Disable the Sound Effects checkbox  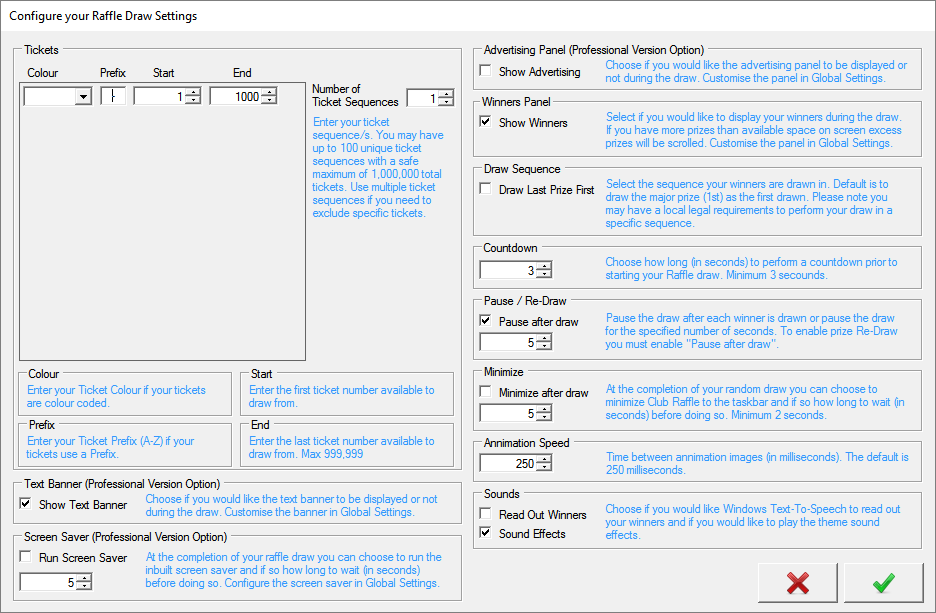tap(486, 534)
